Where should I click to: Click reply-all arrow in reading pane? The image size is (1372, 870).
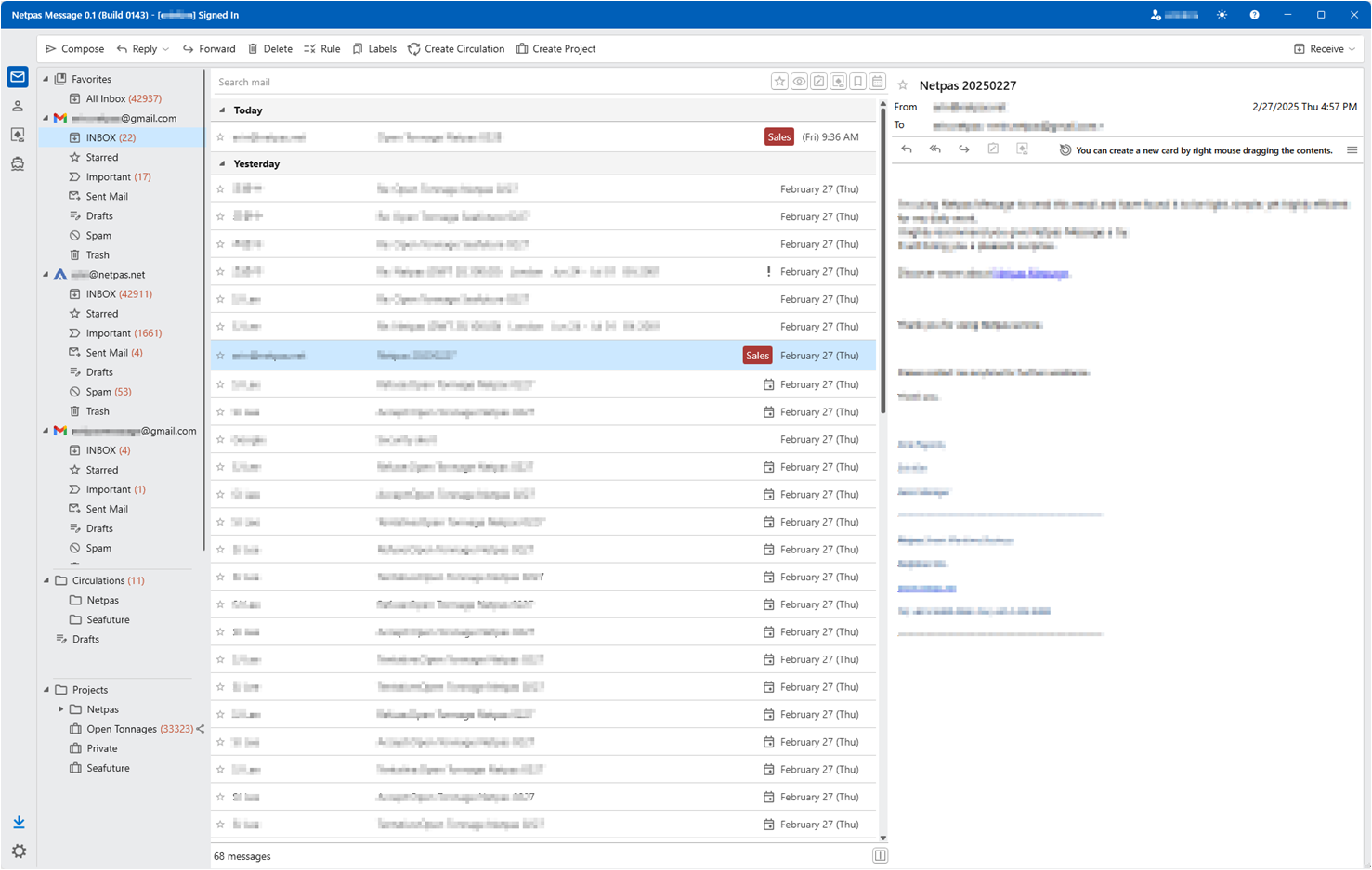935,149
